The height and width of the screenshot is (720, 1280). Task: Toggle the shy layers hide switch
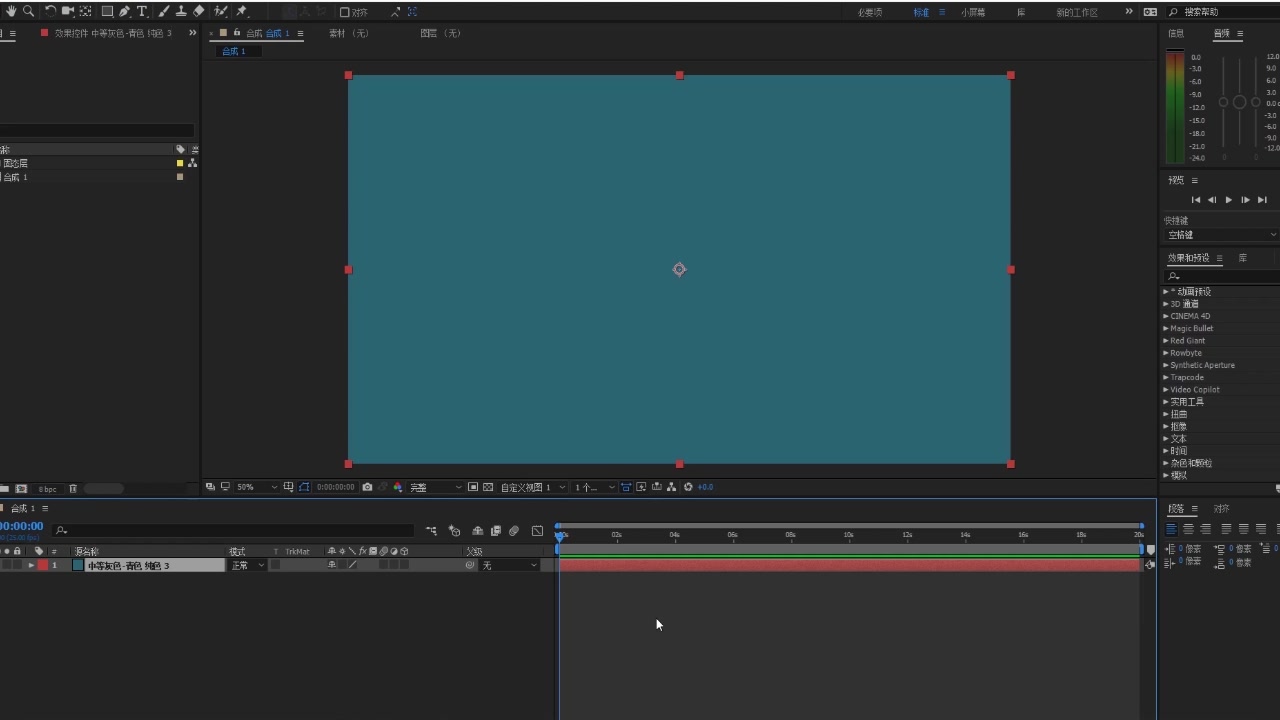(x=478, y=530)
